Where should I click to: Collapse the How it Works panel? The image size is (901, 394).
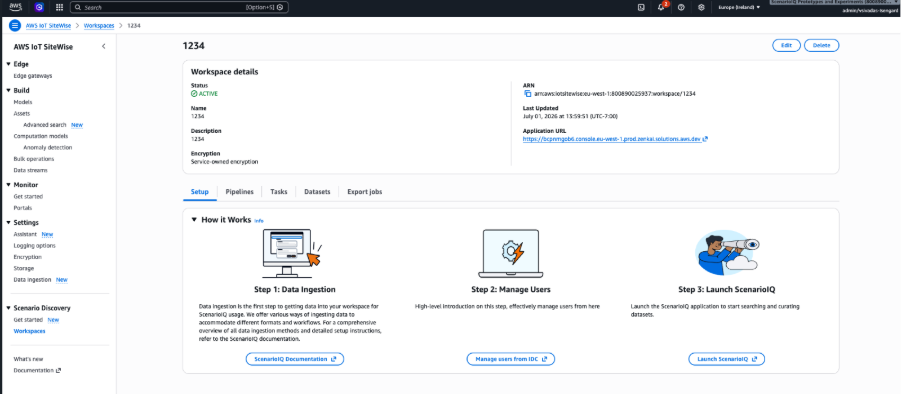tap(194, 219)
